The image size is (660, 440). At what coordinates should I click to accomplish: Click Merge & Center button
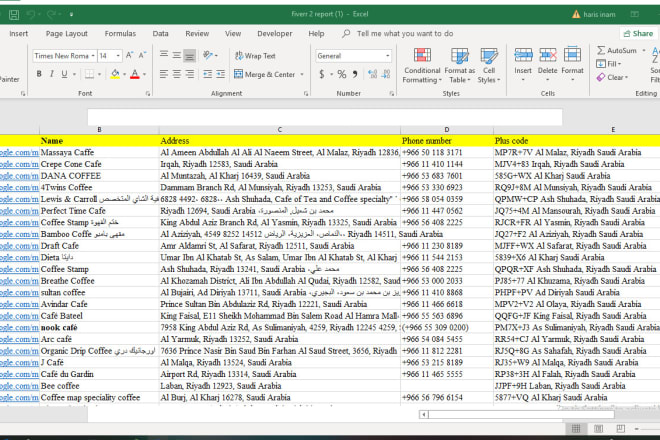(265, 74)
